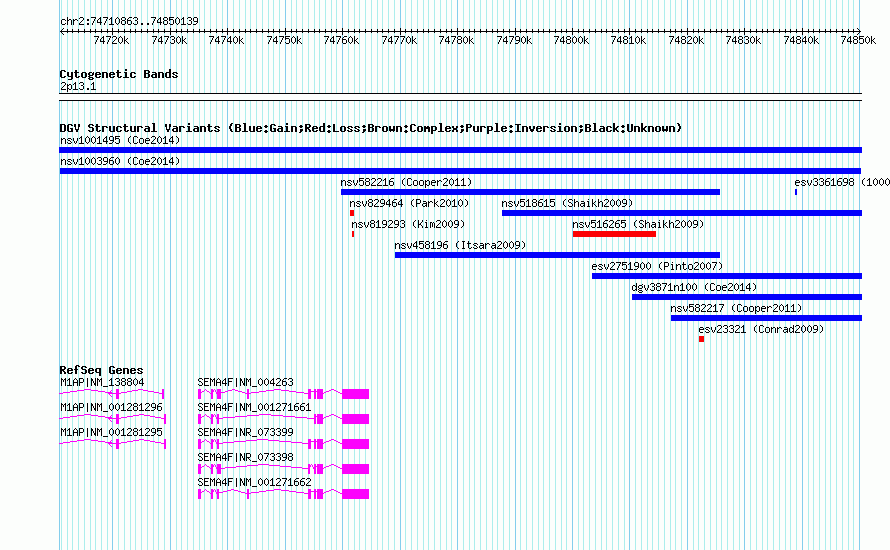Open the nsv1001495 (Coe2014) label
890x550 pixels.
coord(120,140)
